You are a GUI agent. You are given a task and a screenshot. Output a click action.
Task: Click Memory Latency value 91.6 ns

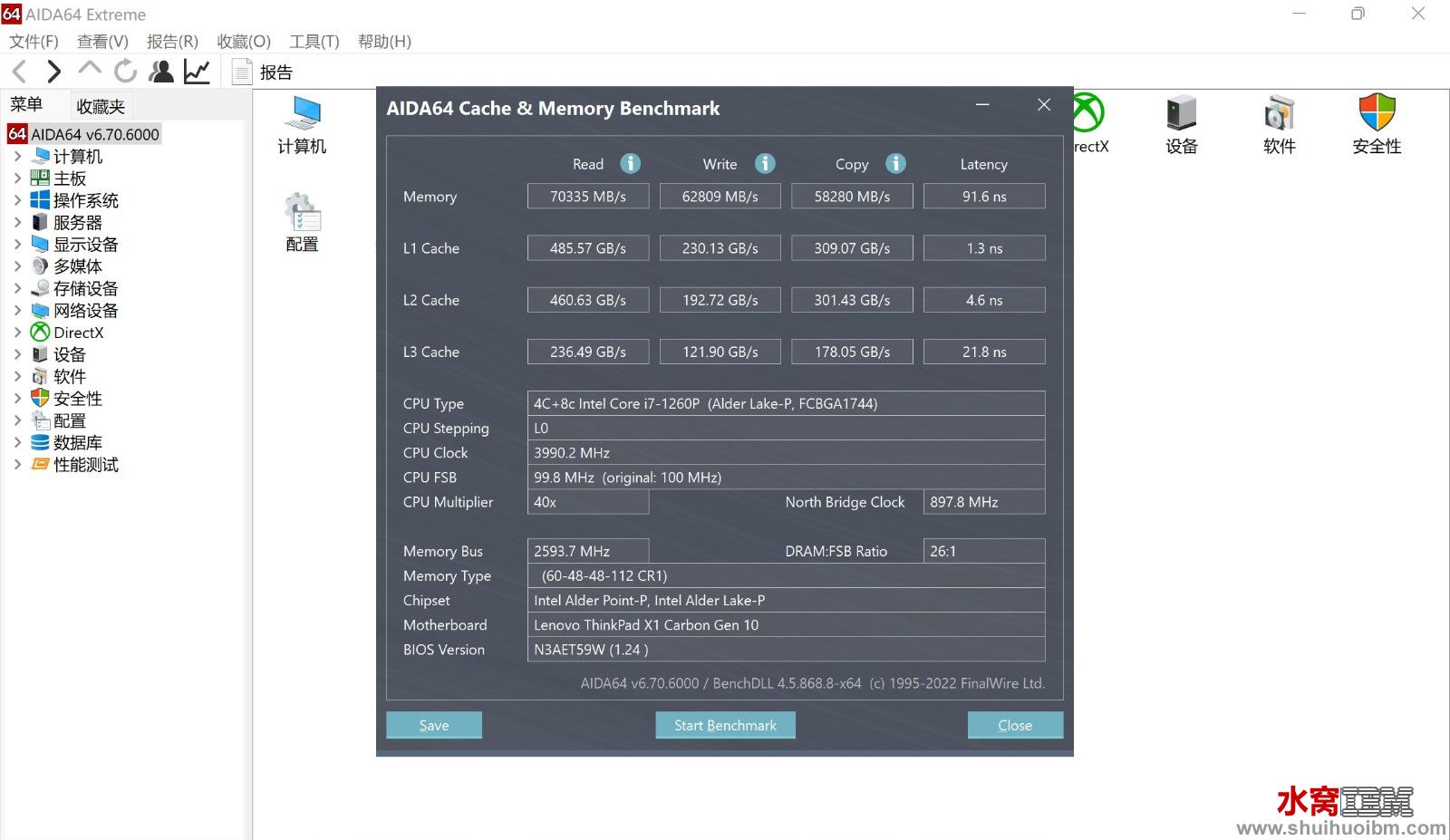pos(984,197)
